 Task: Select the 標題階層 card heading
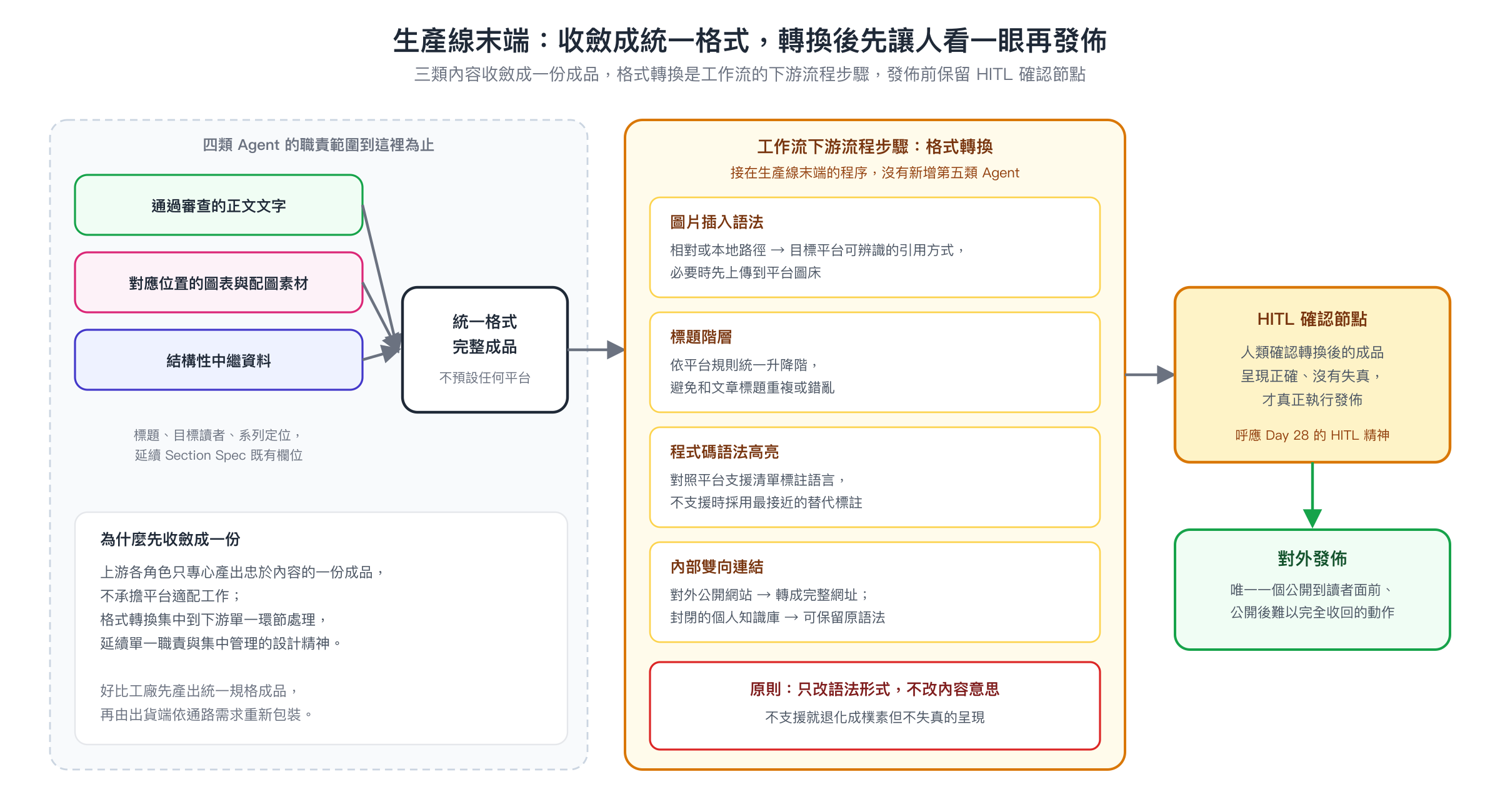(701, 337)
